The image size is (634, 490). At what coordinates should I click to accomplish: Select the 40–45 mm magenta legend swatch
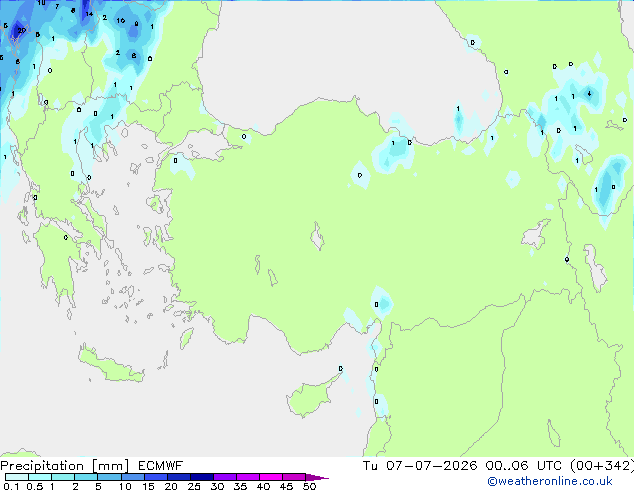(x=271, y=477)
